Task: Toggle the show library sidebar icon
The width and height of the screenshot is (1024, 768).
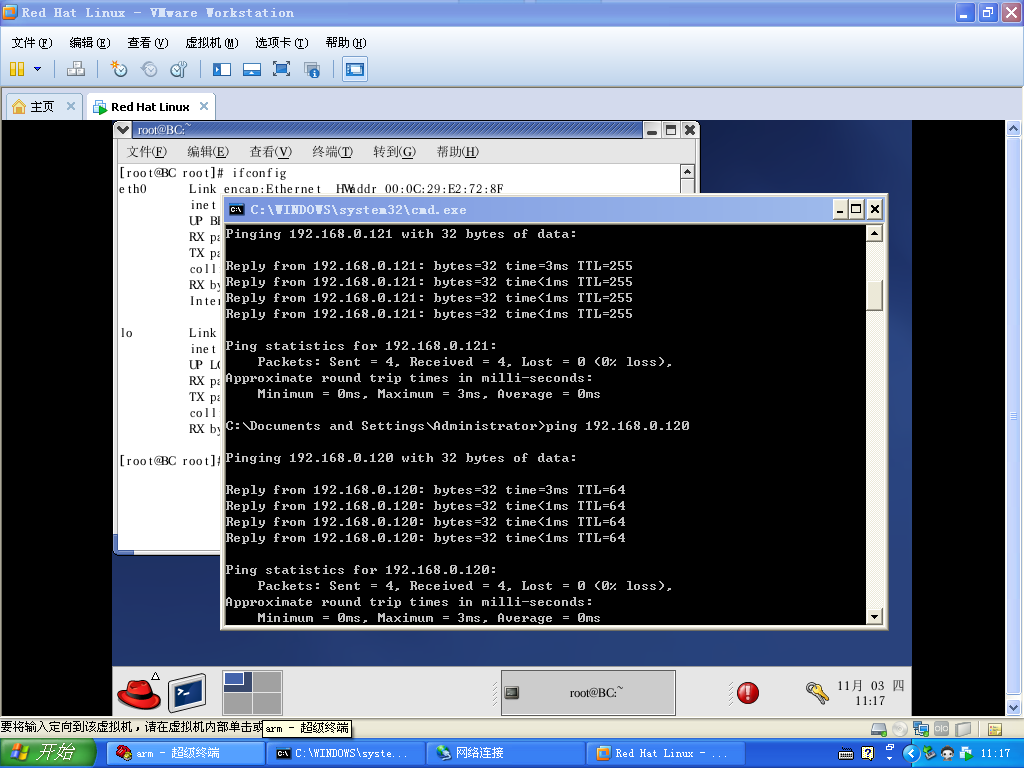Action: coord(222,69)
